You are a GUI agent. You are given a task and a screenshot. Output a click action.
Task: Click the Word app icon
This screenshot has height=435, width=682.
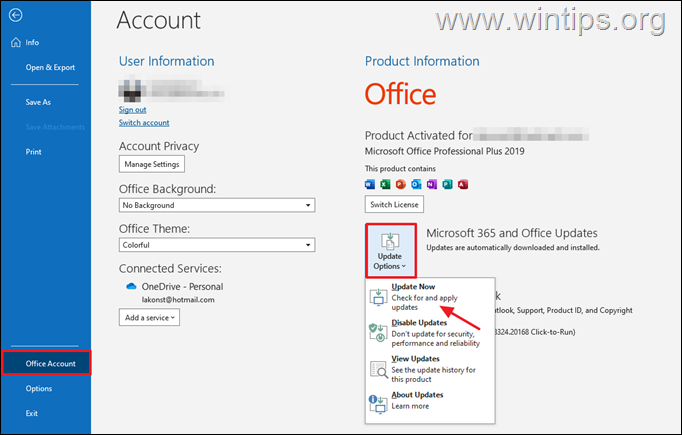pyautogui.click(x=370, y=184)
